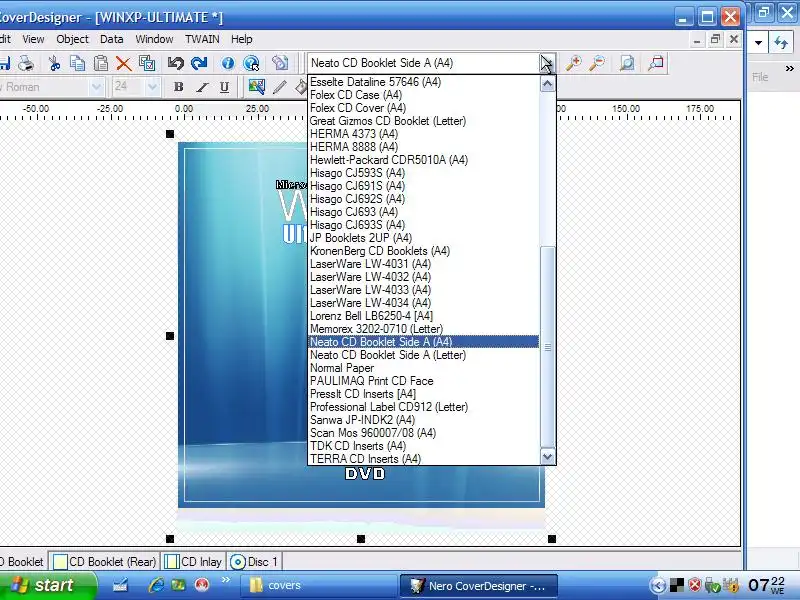Undo the last action
This screenshot has width=800, height=600.
[x=176, y=63]
